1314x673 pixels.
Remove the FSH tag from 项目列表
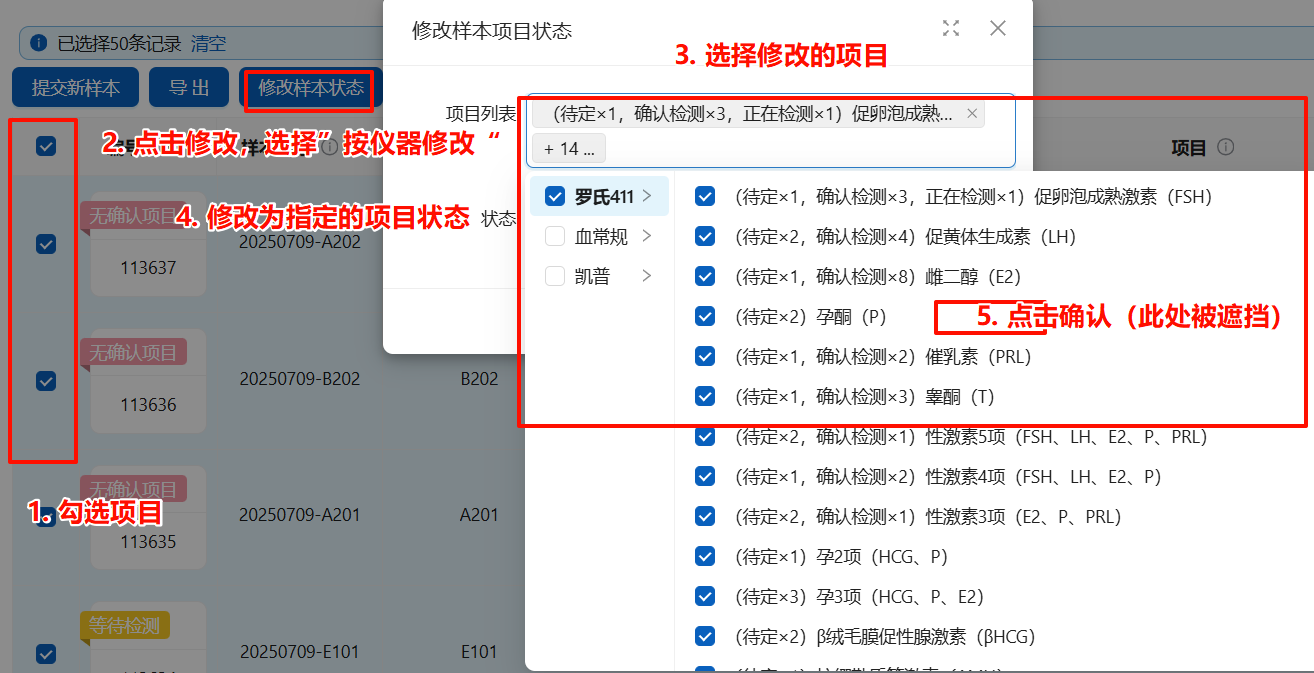click(971, 114)
